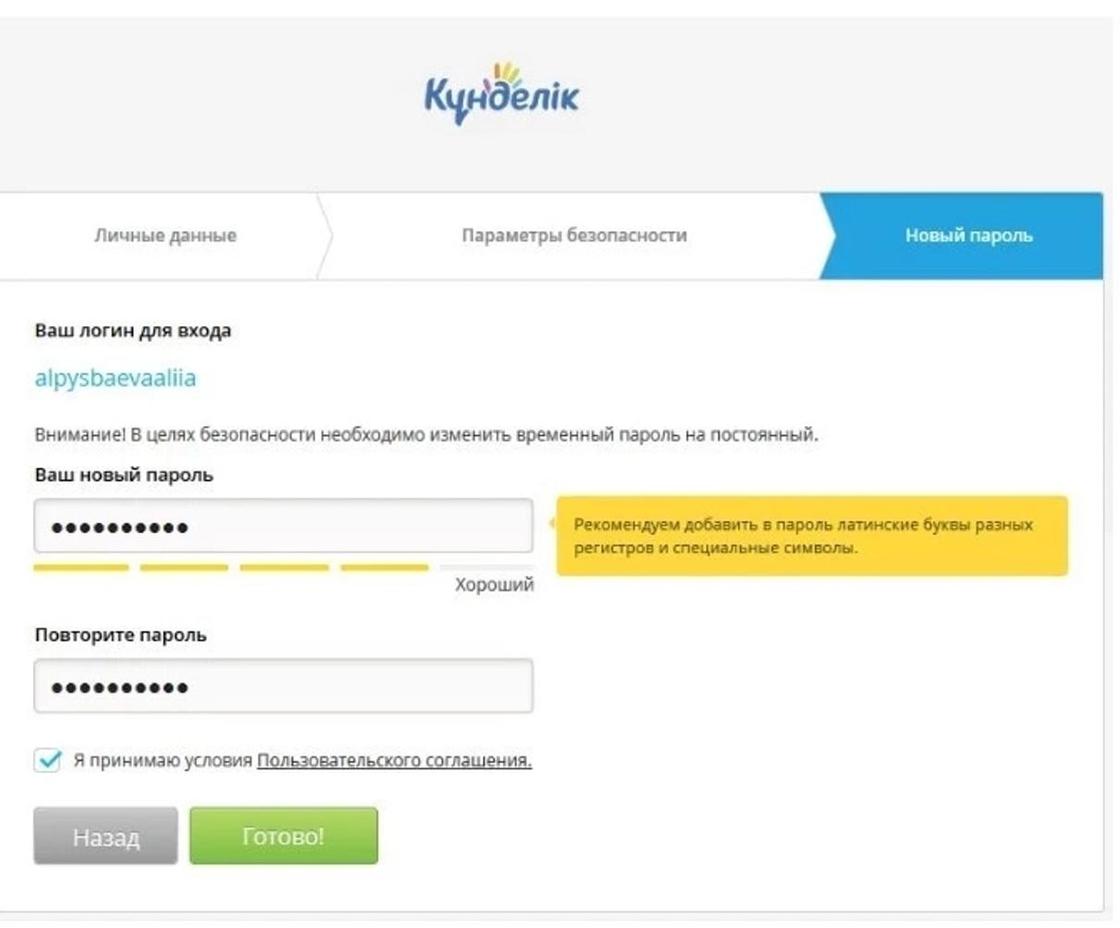Screen dimensions: 1120x928
Task: Click the yellow password recommendation tooltip
Action: (812, 536)
